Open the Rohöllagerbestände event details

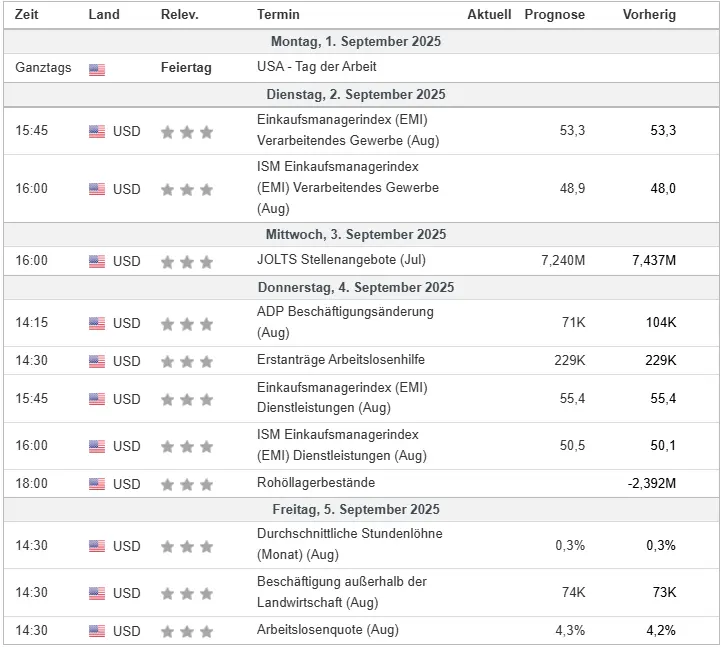point(316,483)
